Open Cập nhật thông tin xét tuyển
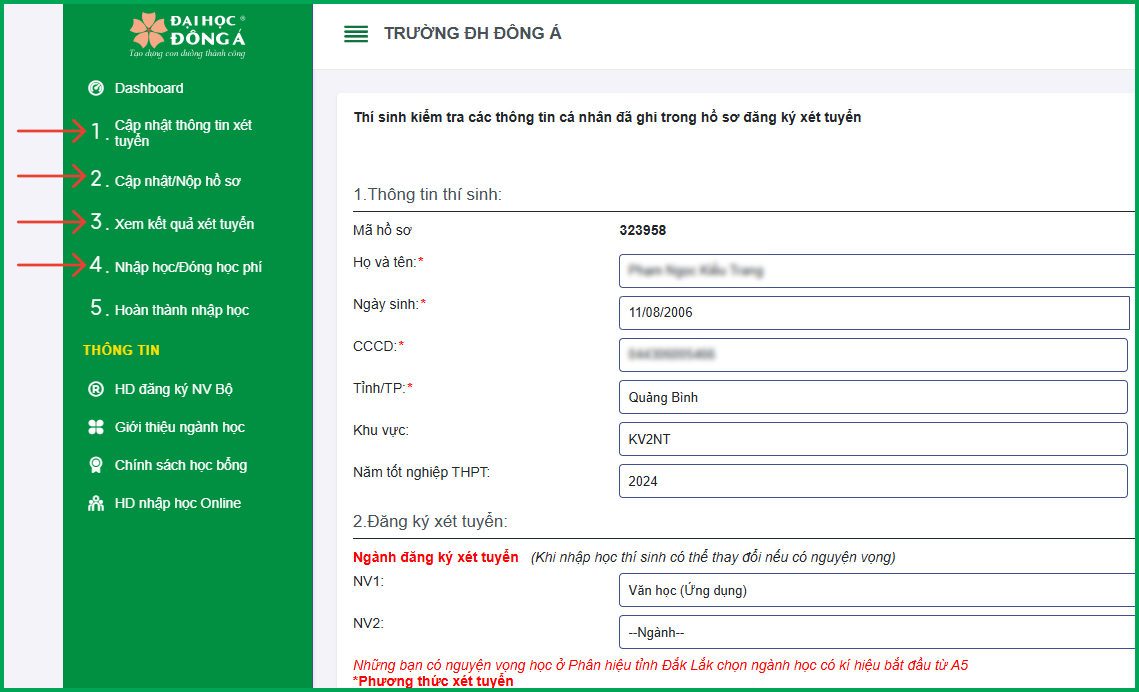 coord(183,133)
